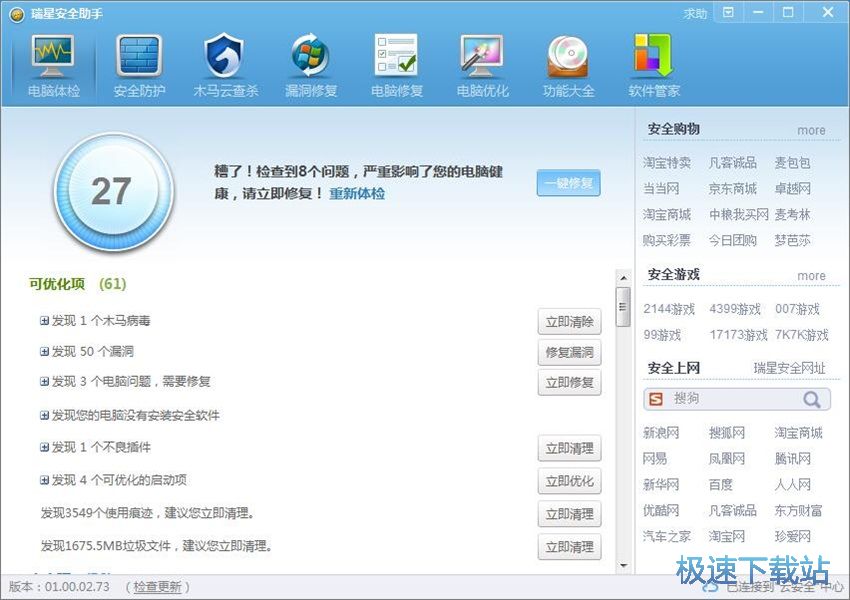Click the 重新体检 link

pos(357,193)
